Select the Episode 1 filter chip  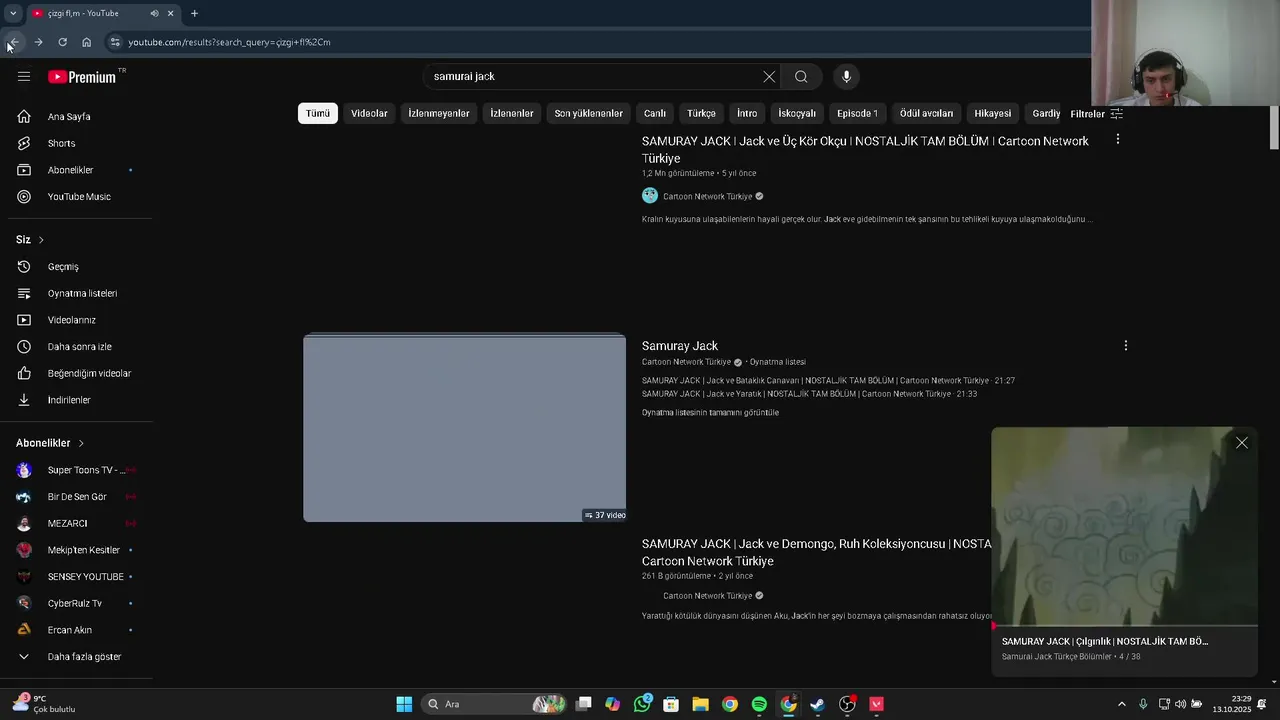858,113
